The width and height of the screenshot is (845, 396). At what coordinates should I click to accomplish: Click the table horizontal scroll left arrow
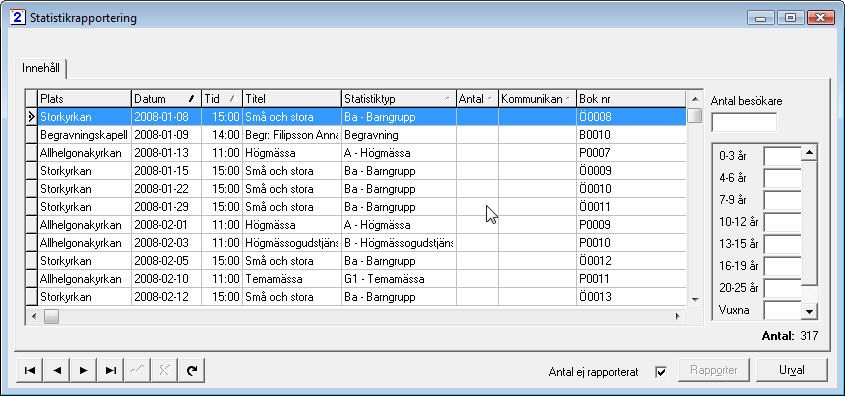(33, 316)
